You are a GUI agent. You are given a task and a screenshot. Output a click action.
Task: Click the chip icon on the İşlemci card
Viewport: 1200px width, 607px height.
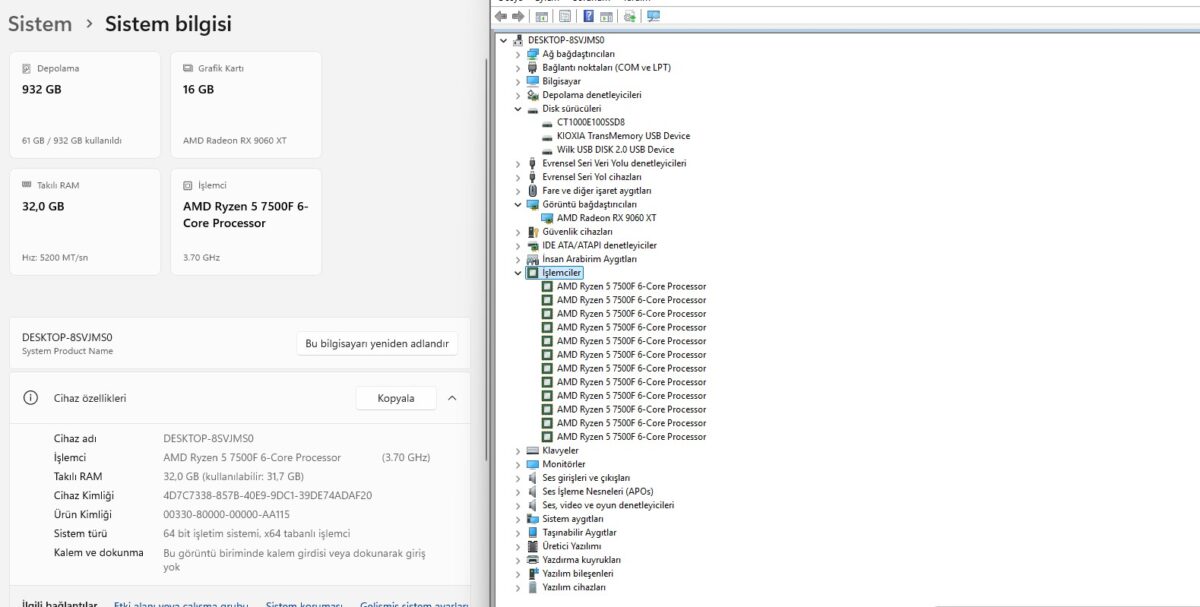coord(188,185)
